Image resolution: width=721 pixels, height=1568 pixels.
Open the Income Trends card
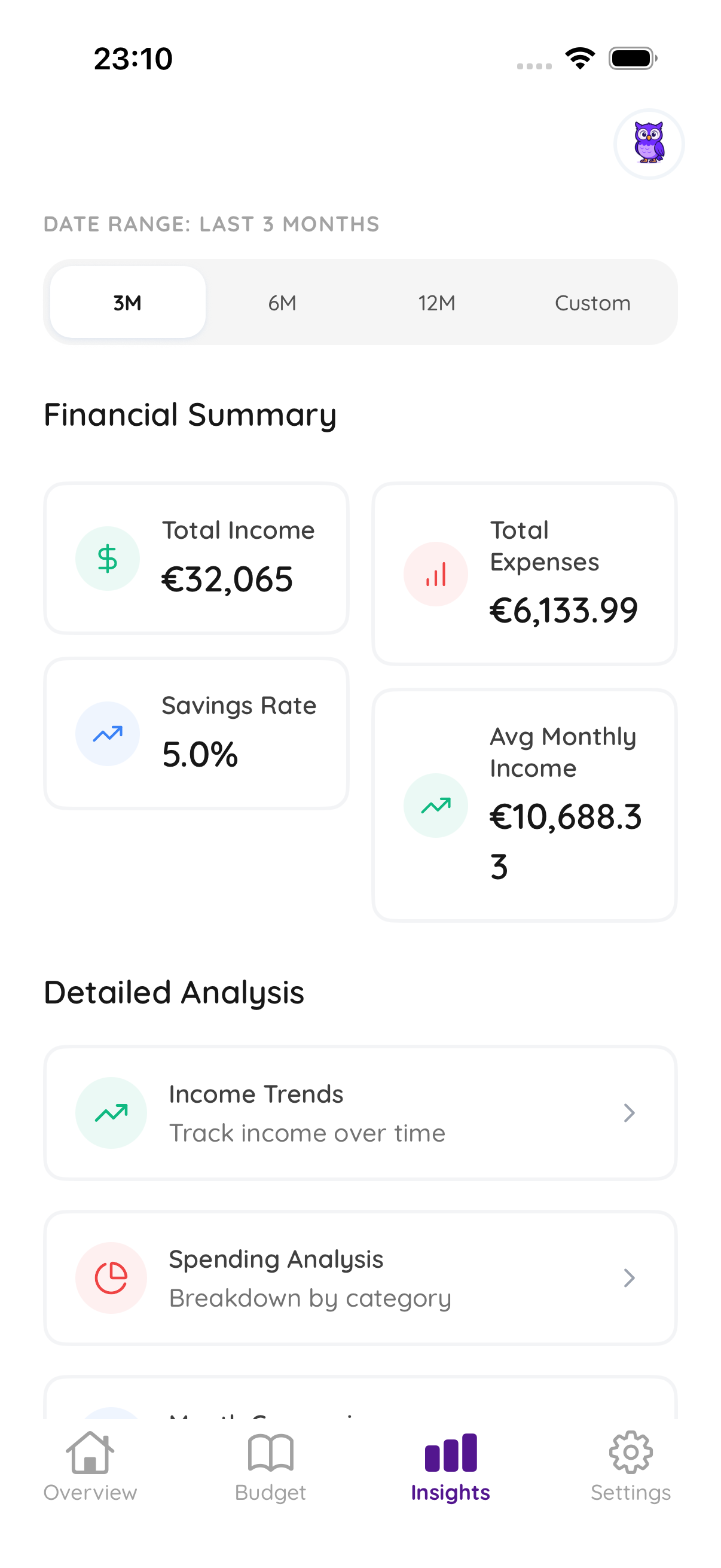pyautogui.click(x=360, y=1112)
